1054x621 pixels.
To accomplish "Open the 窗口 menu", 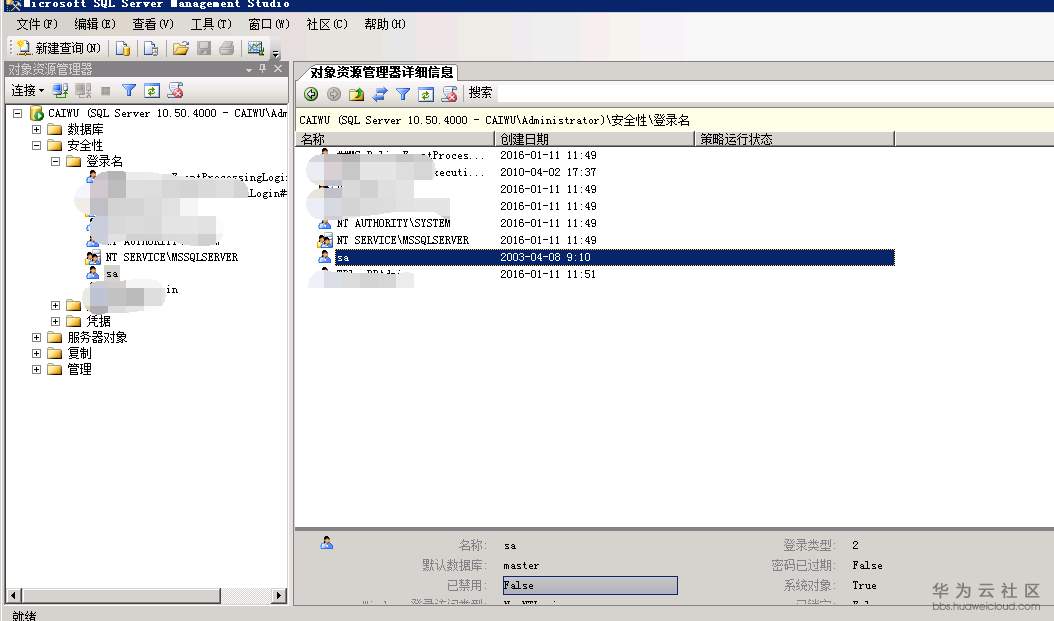I will click(x=269, y=24).
